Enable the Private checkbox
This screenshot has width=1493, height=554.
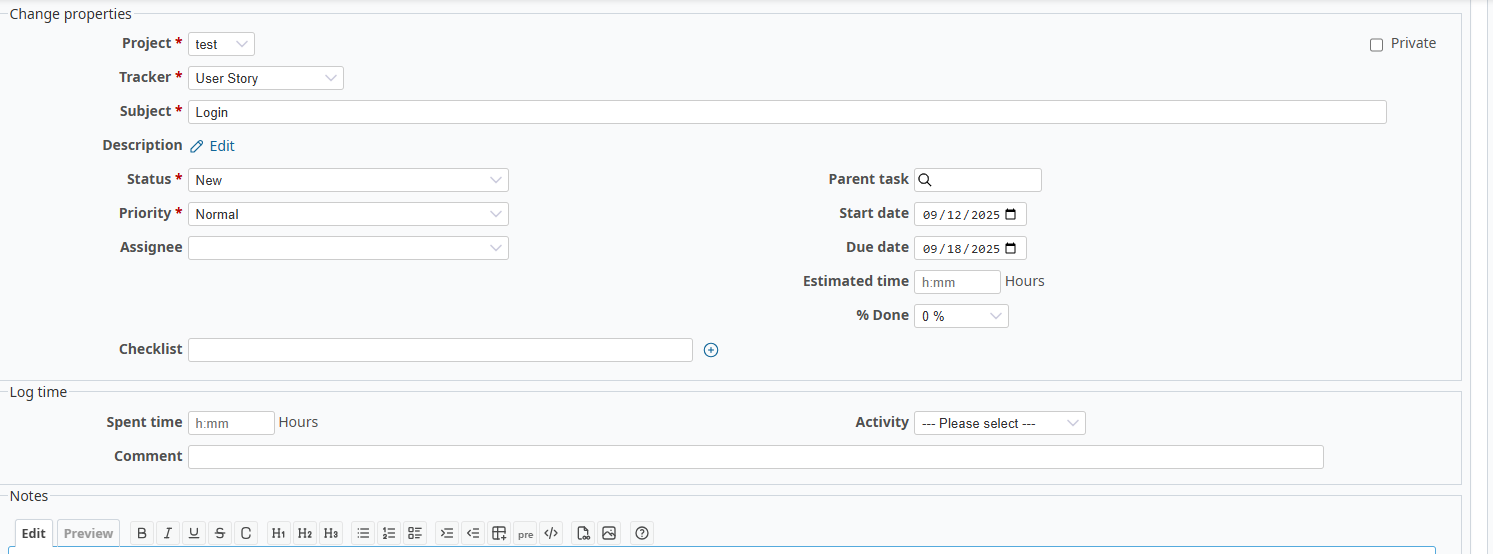[1376, 45]
